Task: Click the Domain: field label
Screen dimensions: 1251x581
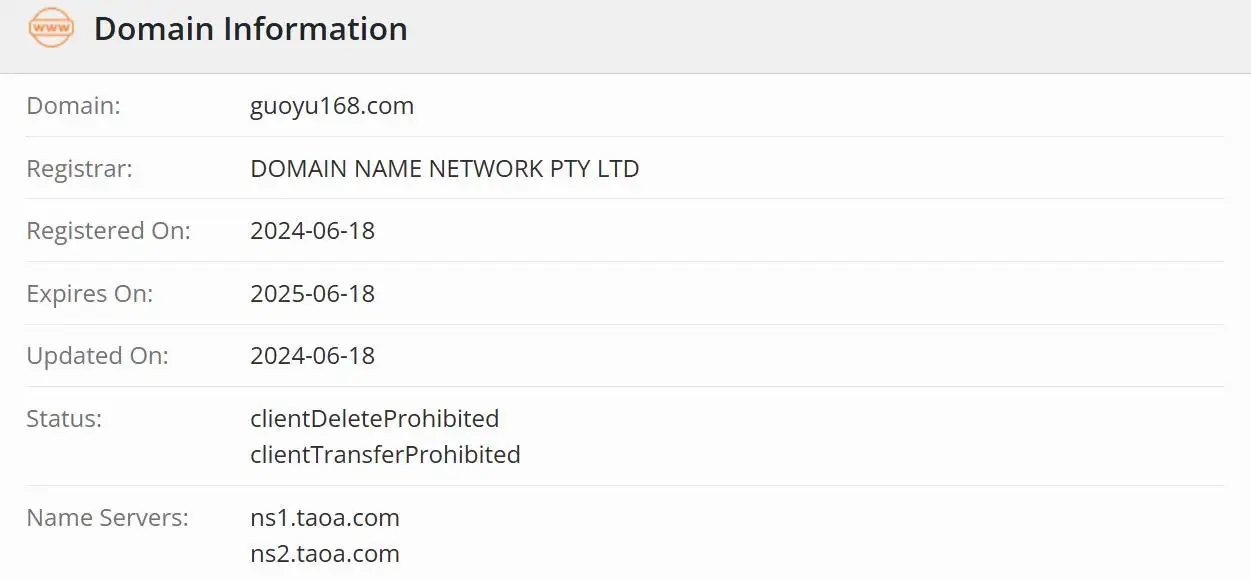Action: pos(73,106)
